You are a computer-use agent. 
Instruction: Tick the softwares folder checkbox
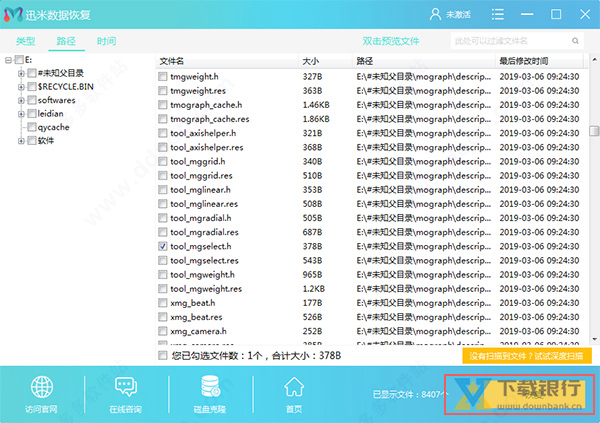pyautogui.click(x=32, y=100)
